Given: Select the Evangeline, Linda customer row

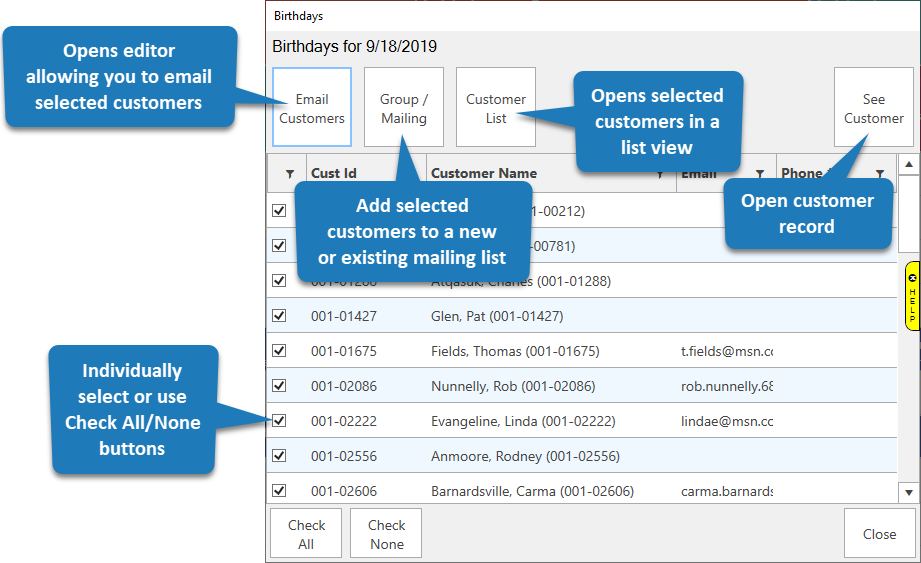Looking at the screenshot, I should (x=522, y=422).
